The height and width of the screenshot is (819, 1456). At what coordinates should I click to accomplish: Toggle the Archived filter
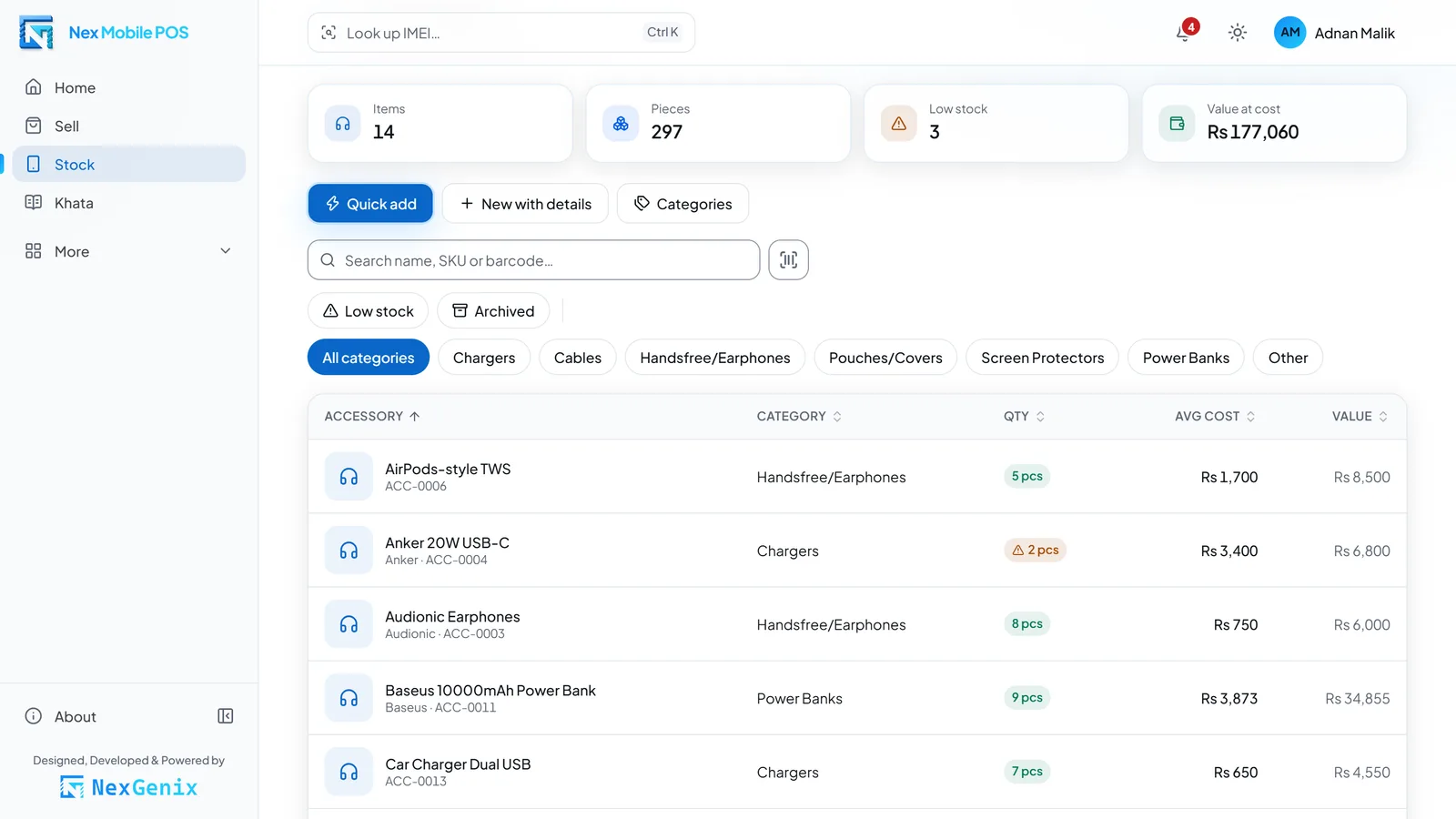pyautogui.click(x=493, y=311)
